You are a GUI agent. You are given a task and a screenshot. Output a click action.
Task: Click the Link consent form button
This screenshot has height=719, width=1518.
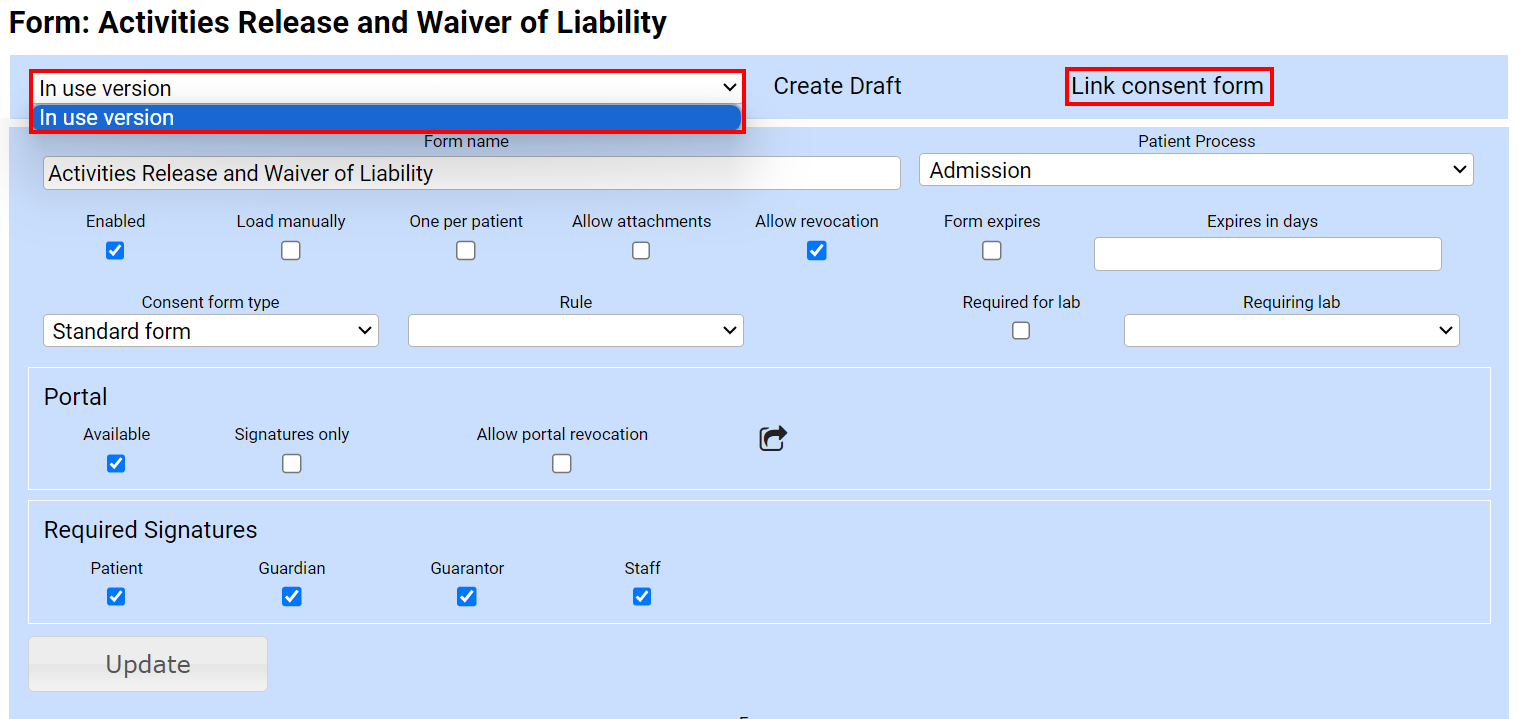click(x=1168, y=87)
